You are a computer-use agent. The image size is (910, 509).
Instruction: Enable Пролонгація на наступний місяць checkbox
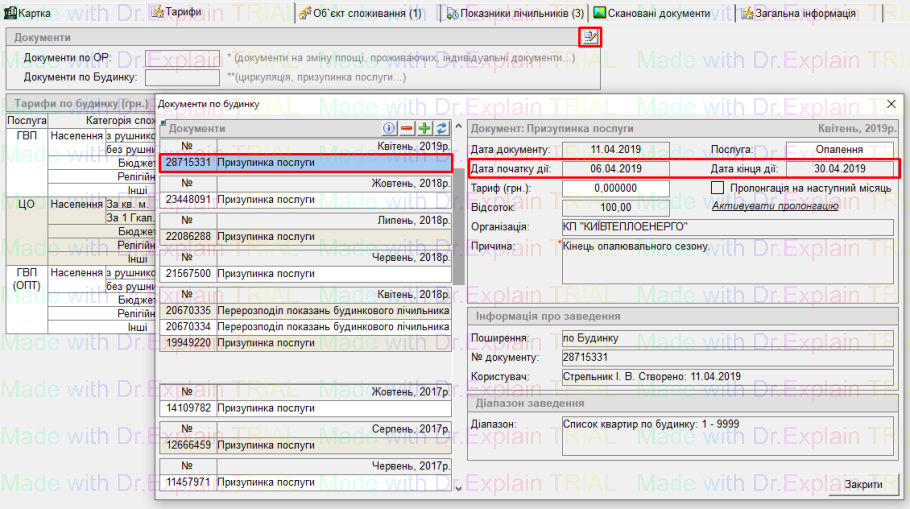[x=717, y=187]
